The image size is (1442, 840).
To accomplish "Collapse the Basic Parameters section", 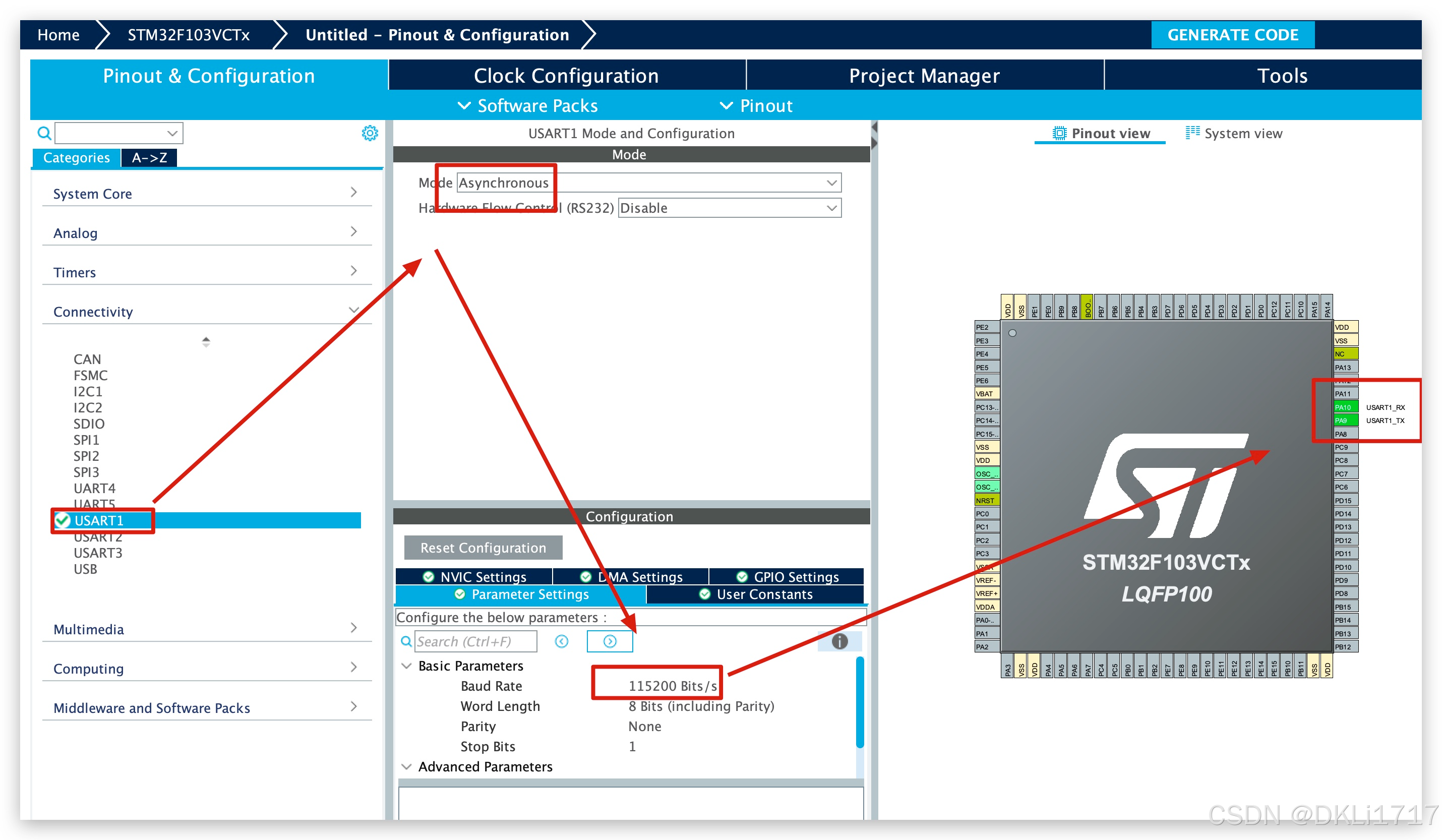I will (406, 666).
